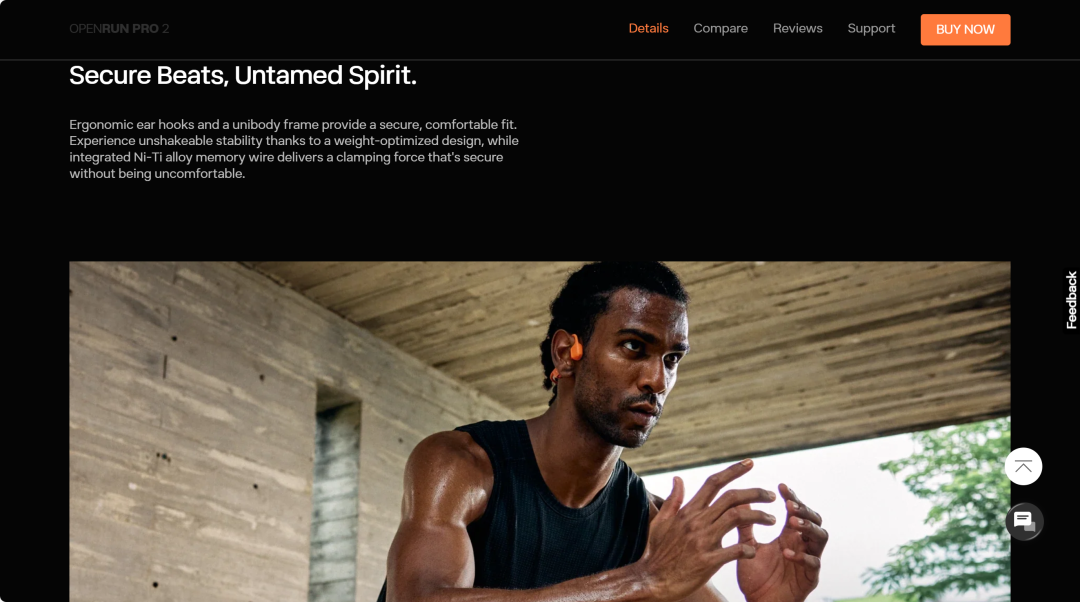Click the Secure Beats, Untamed Spirit heading
Screen dimensions: 1080x602
[242, 75]
